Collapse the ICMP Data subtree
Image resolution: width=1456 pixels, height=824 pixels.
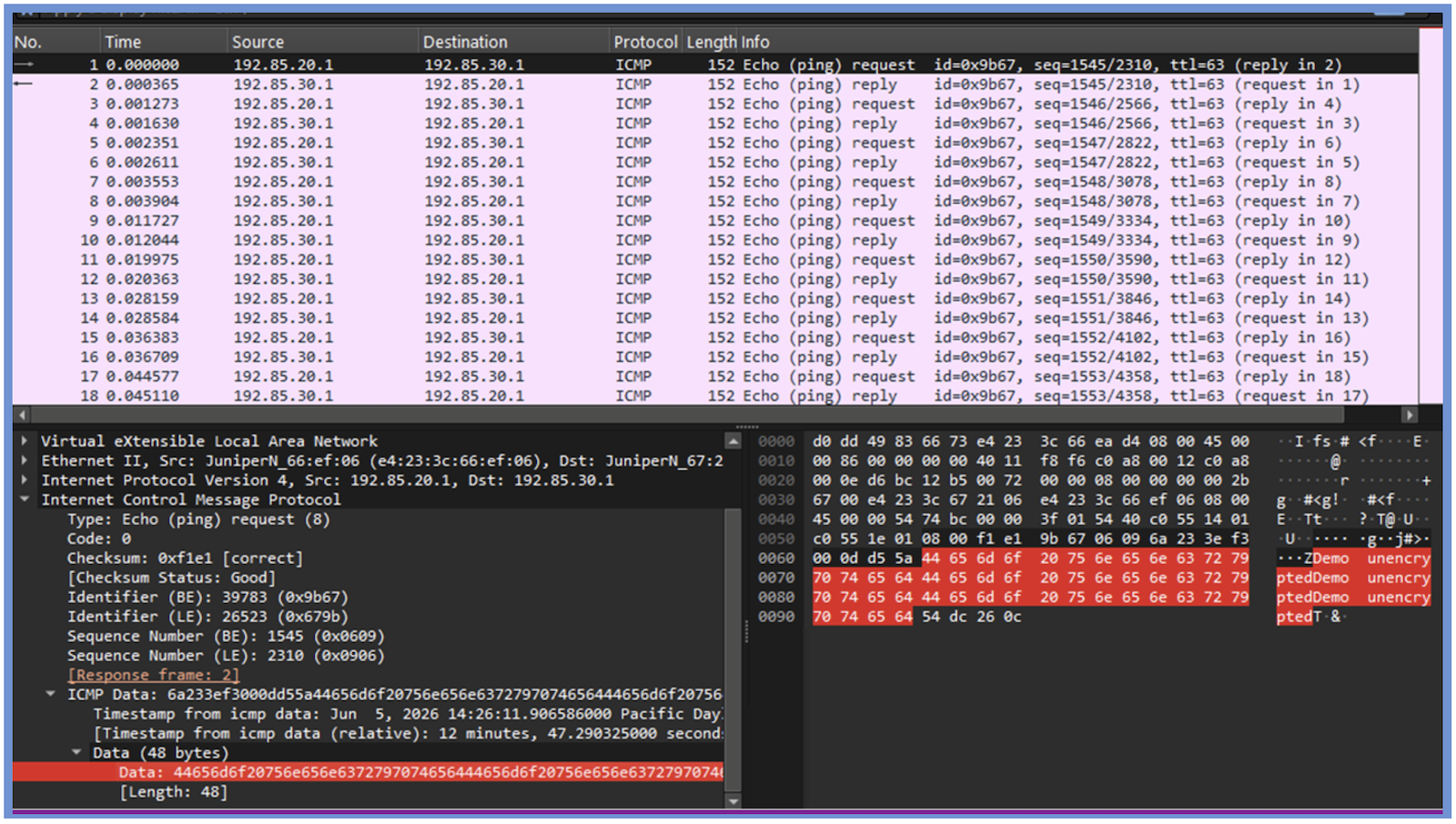(51, 694)
